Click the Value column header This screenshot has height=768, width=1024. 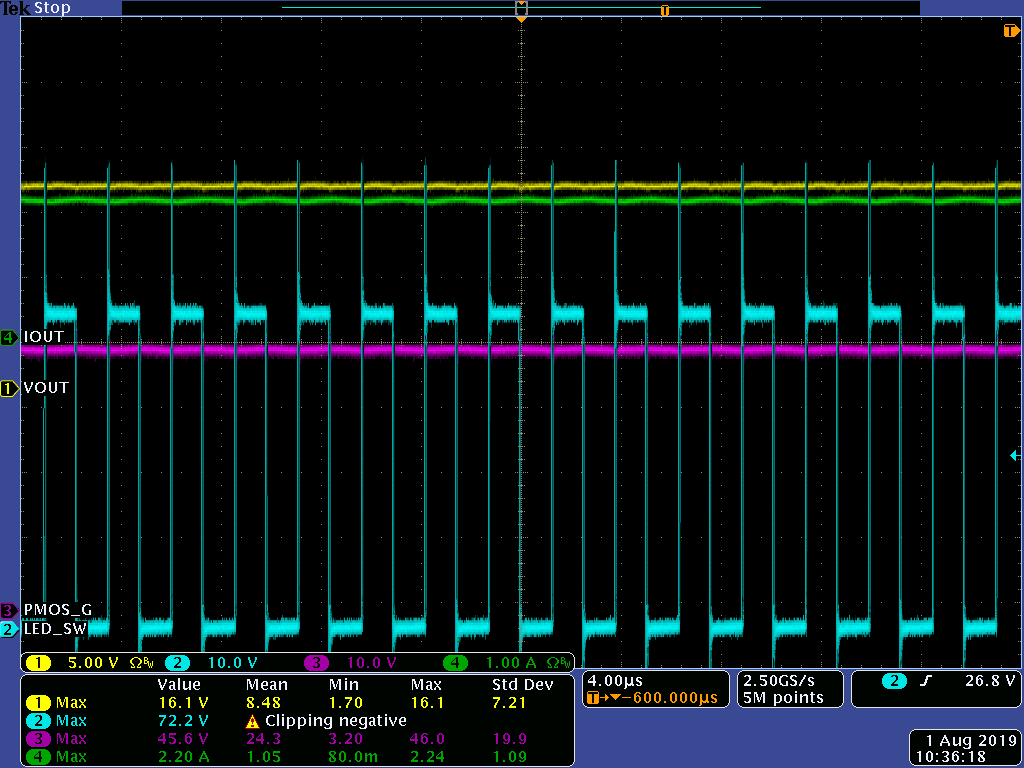(179, 685)
